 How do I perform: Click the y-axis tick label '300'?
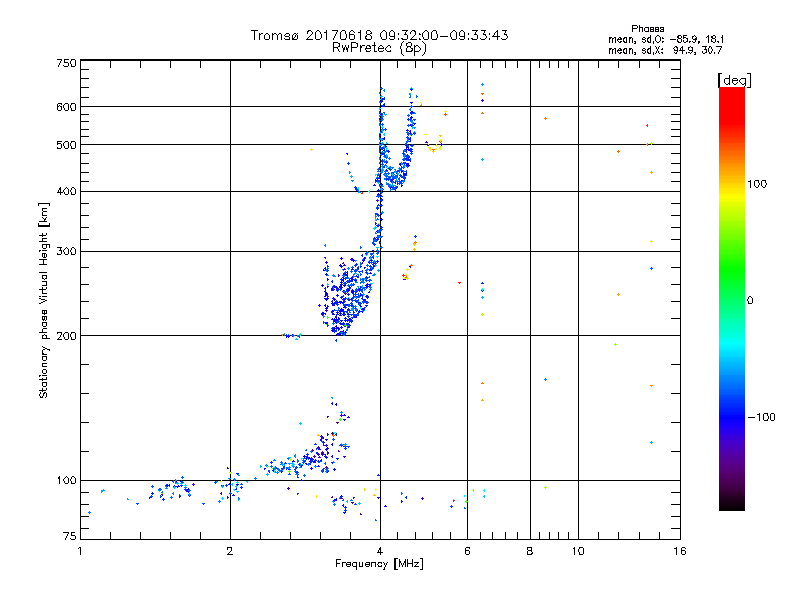[66, 251]
